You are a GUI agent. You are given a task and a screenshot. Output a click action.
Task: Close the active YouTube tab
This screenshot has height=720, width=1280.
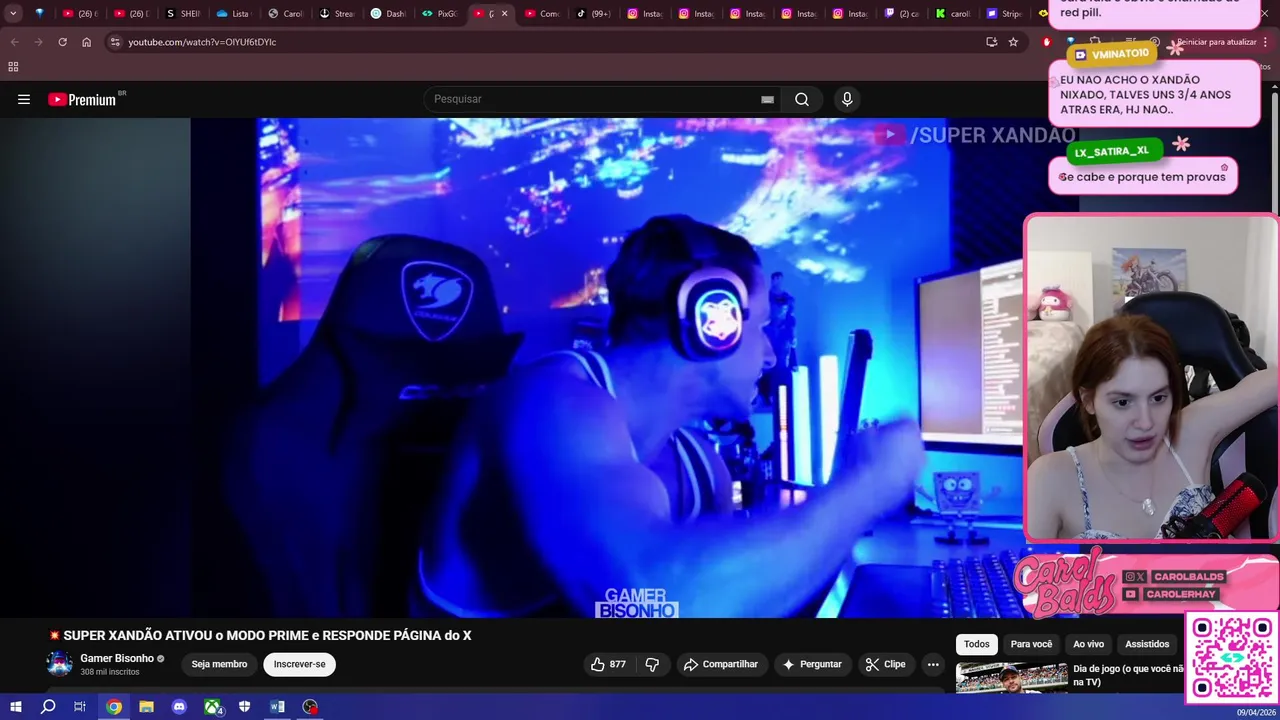click(x=504, y=14)
